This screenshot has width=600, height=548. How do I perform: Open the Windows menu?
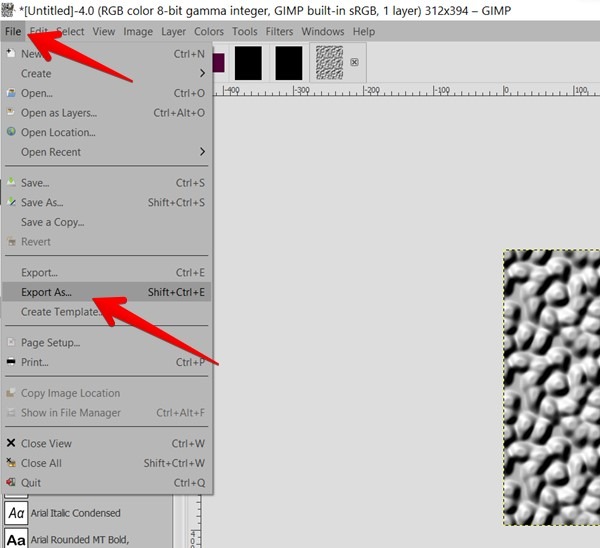pyautogui.click(x=323, y=31)
